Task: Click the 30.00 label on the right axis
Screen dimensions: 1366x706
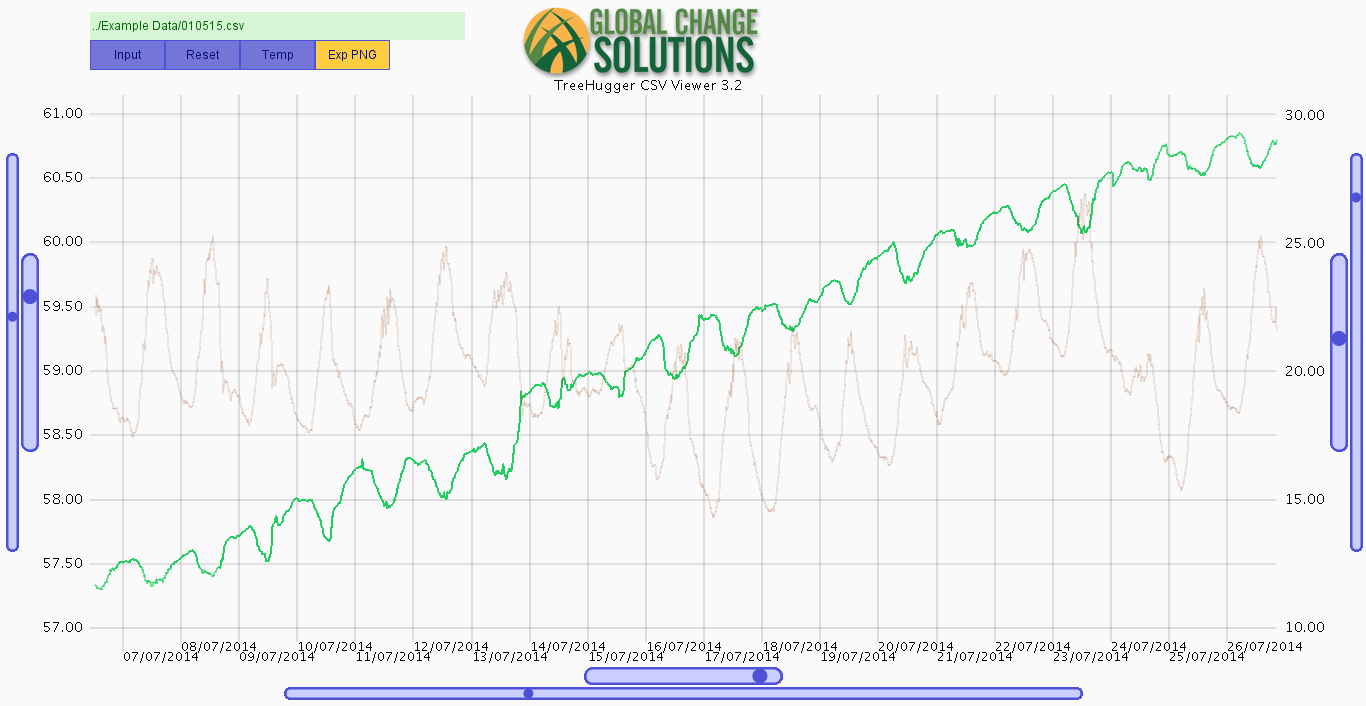Action: (x=1304, y=115)
